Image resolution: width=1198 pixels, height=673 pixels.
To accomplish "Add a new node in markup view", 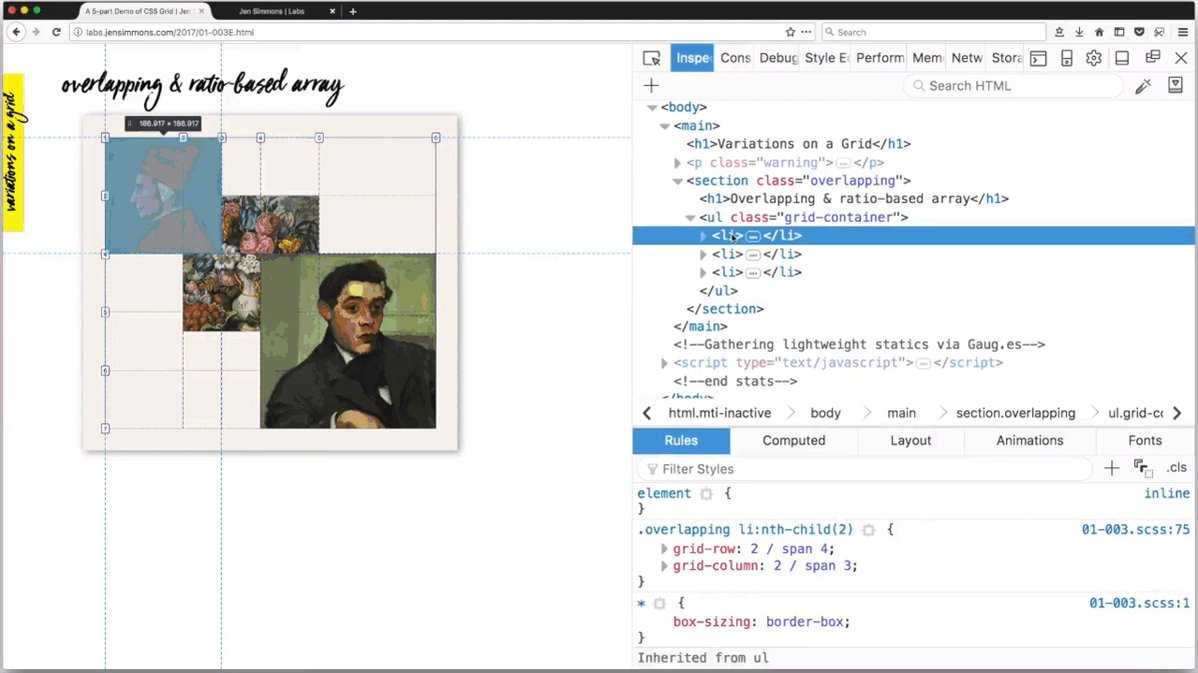I will [x=651, y=86].
